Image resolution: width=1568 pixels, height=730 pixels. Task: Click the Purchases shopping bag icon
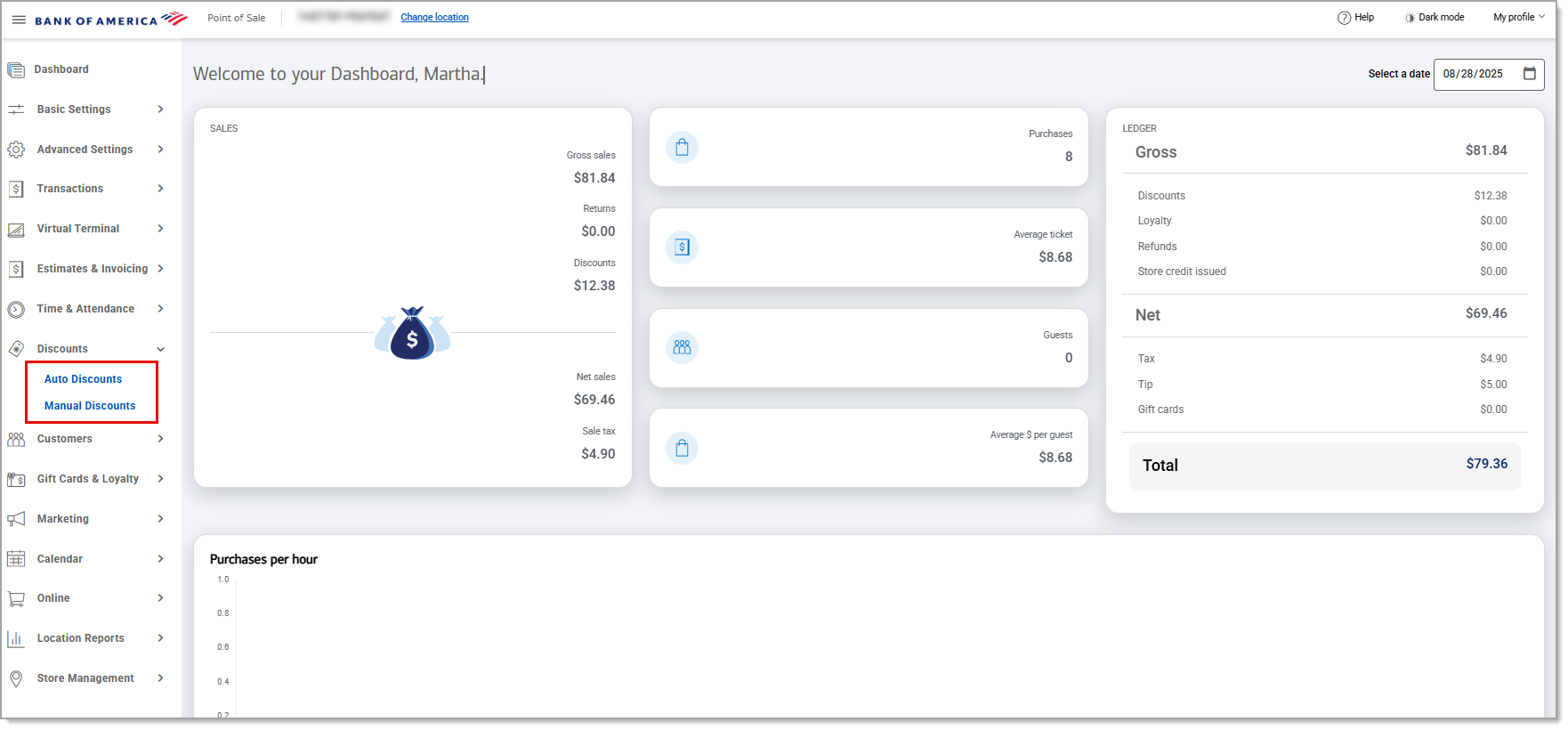click(683, 148)
